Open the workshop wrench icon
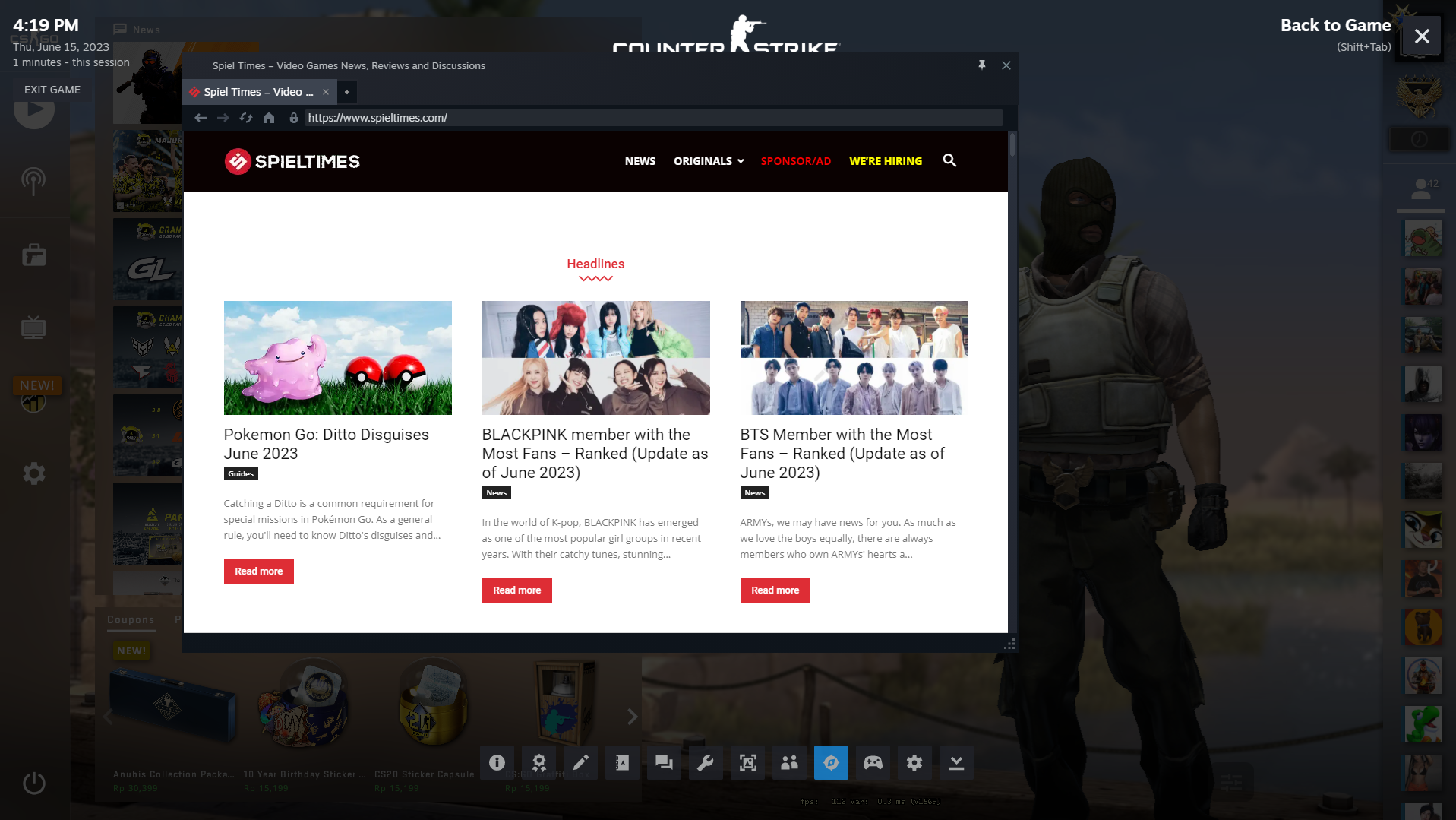Image resolution: width=1456 pixels, height=820 pixels. click(x=706, y=762)
